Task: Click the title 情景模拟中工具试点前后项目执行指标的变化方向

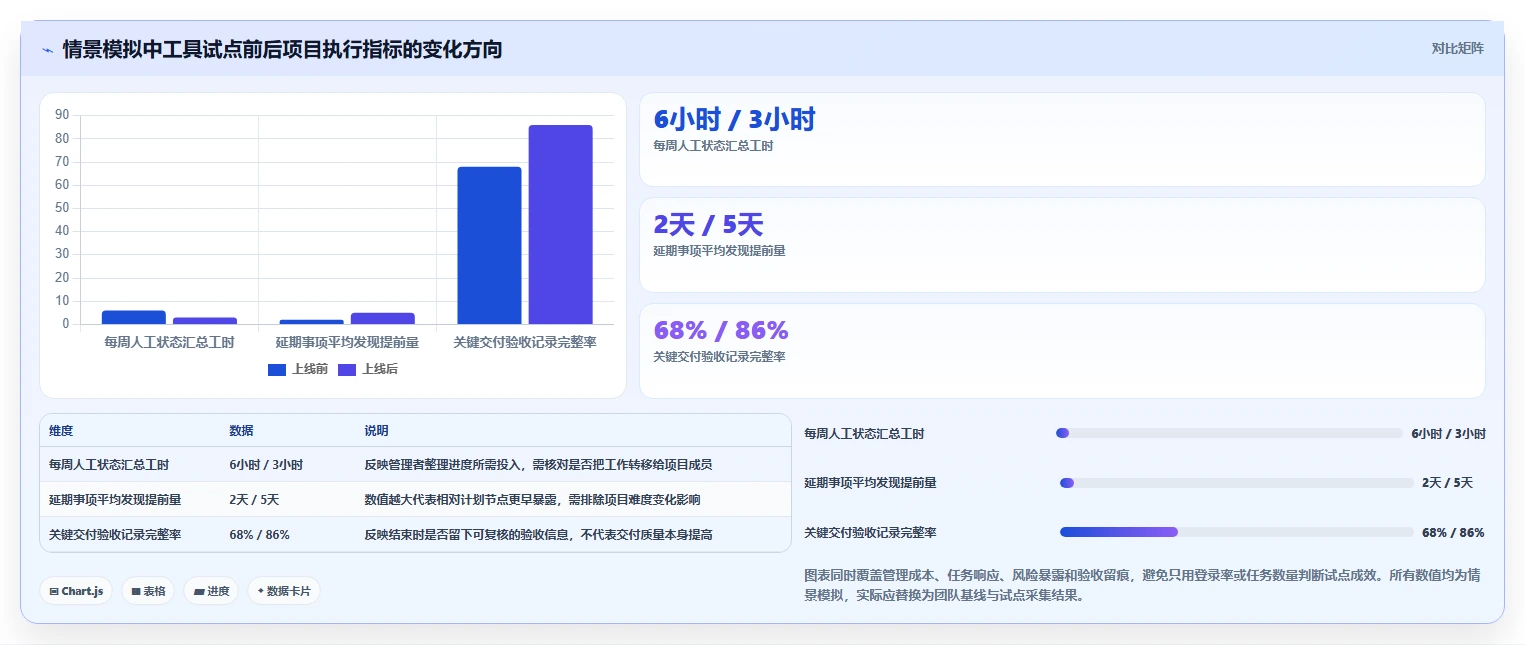Action: [x=282, y=49]
